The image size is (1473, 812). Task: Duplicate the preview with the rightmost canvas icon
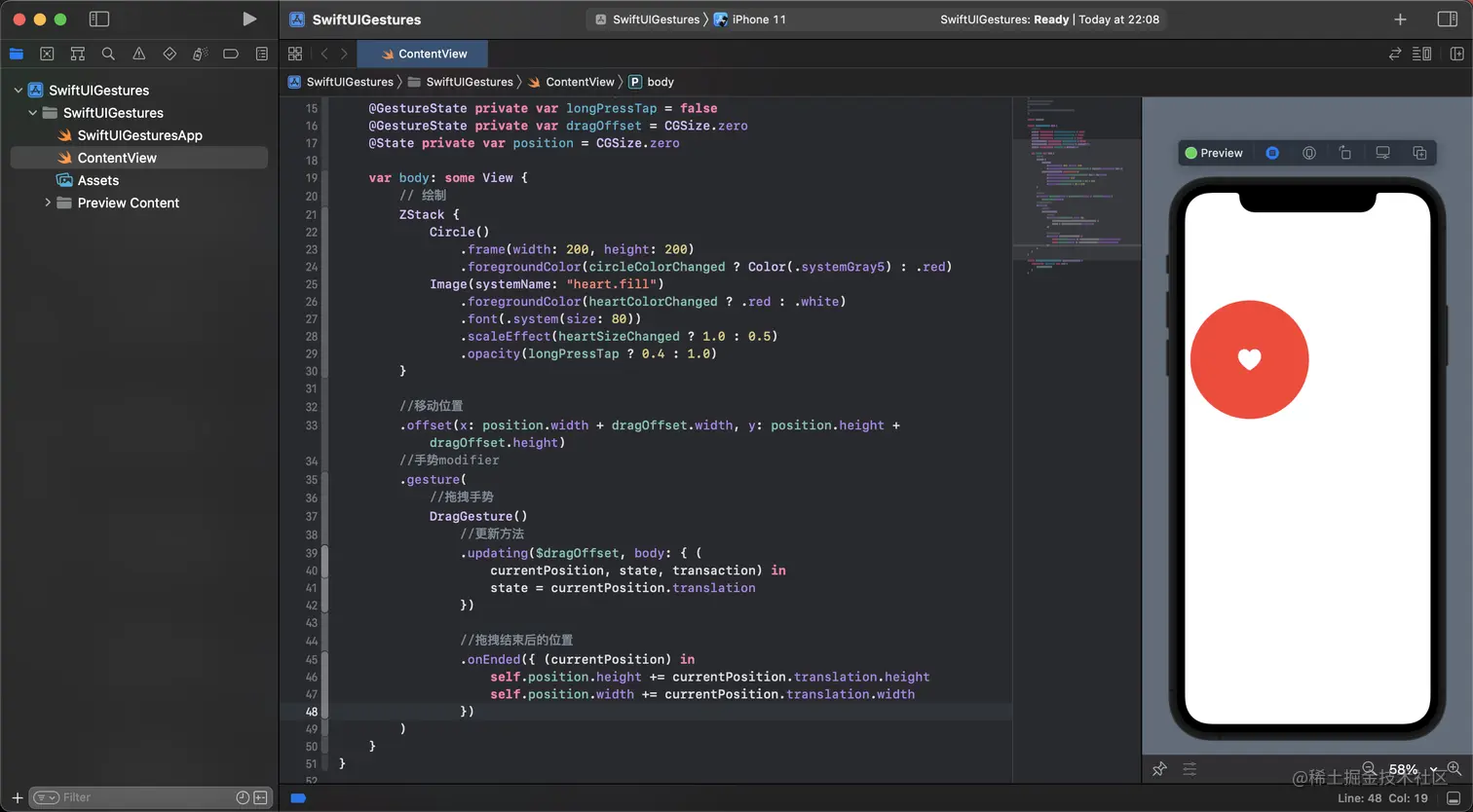click(1419, 153)
